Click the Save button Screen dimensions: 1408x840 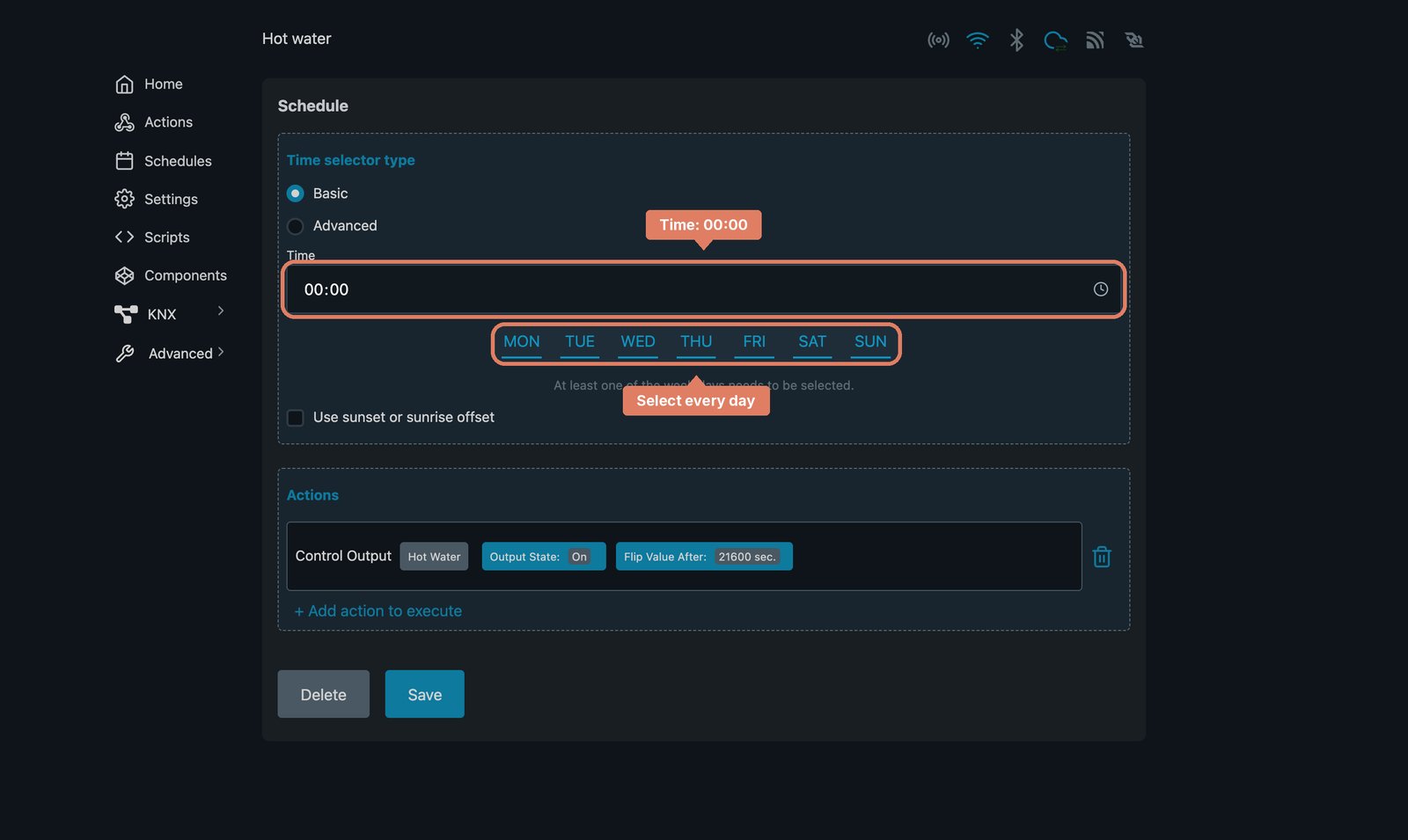click(x=425, y=694)
